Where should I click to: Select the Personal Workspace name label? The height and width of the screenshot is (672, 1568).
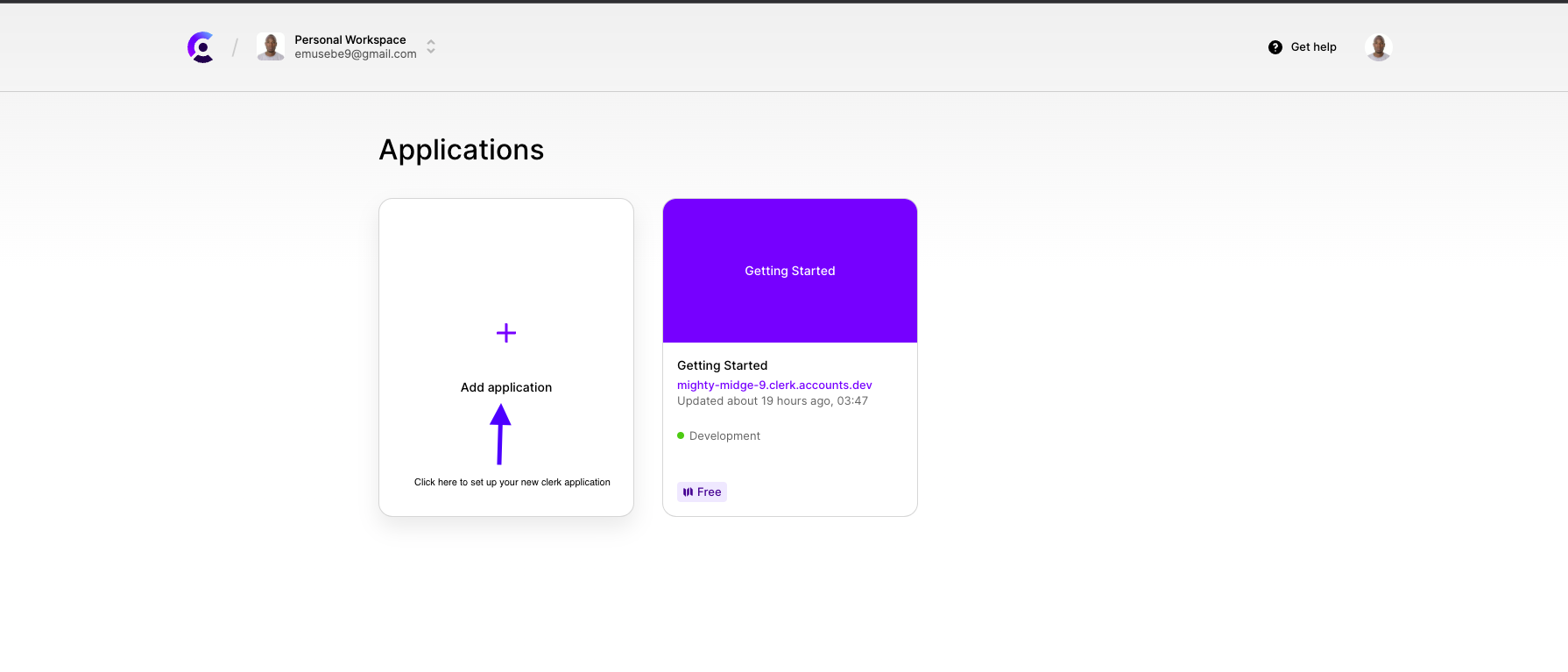[350, 39]
